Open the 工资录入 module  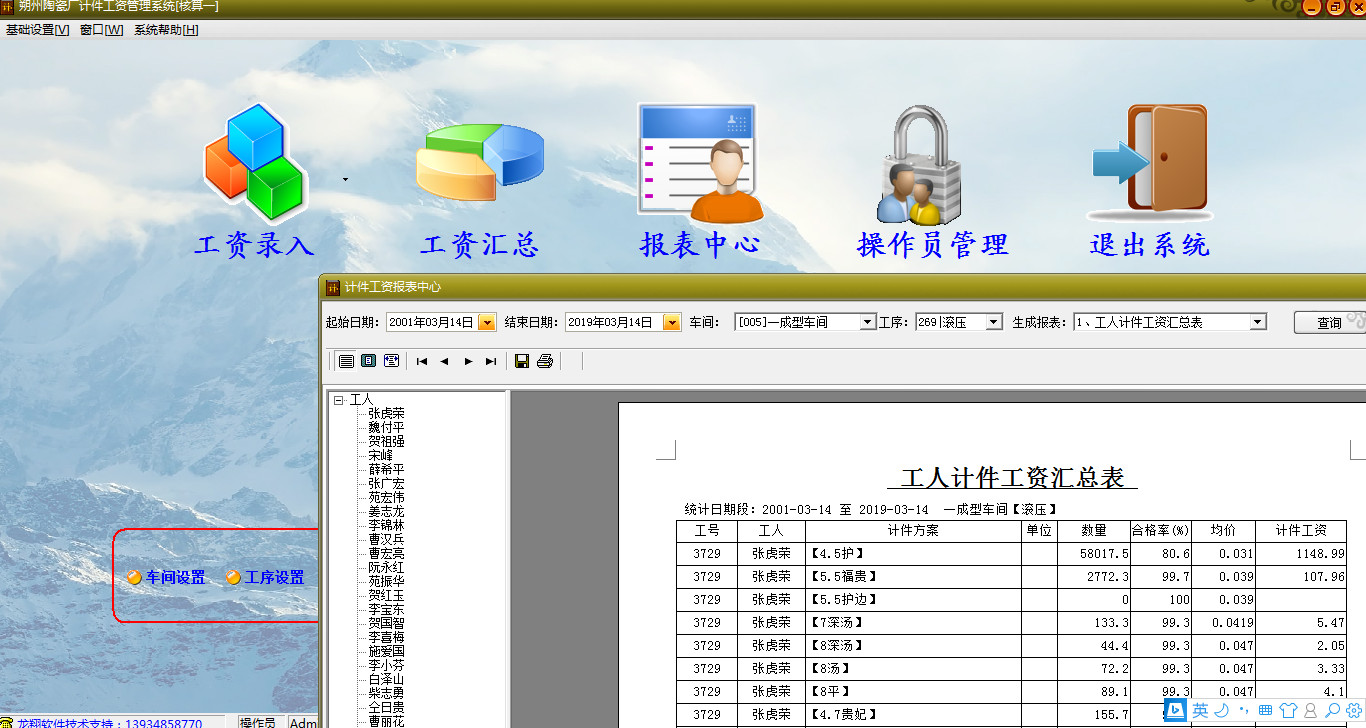pyautogui.click(x=254, y=165)
